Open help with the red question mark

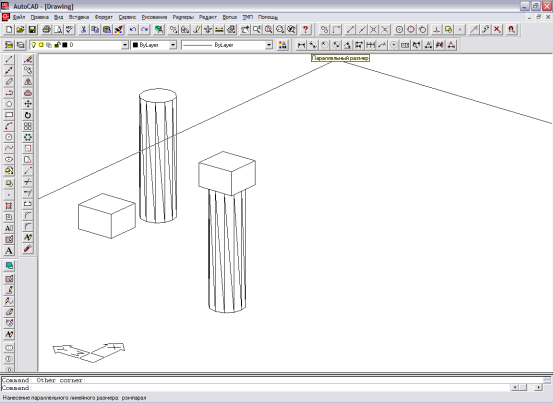pos(306,30)
